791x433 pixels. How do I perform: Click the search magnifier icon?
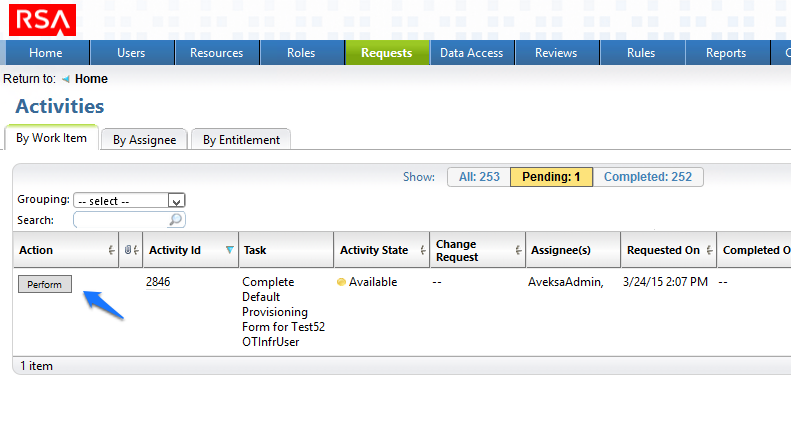click(x=176, y=220)
